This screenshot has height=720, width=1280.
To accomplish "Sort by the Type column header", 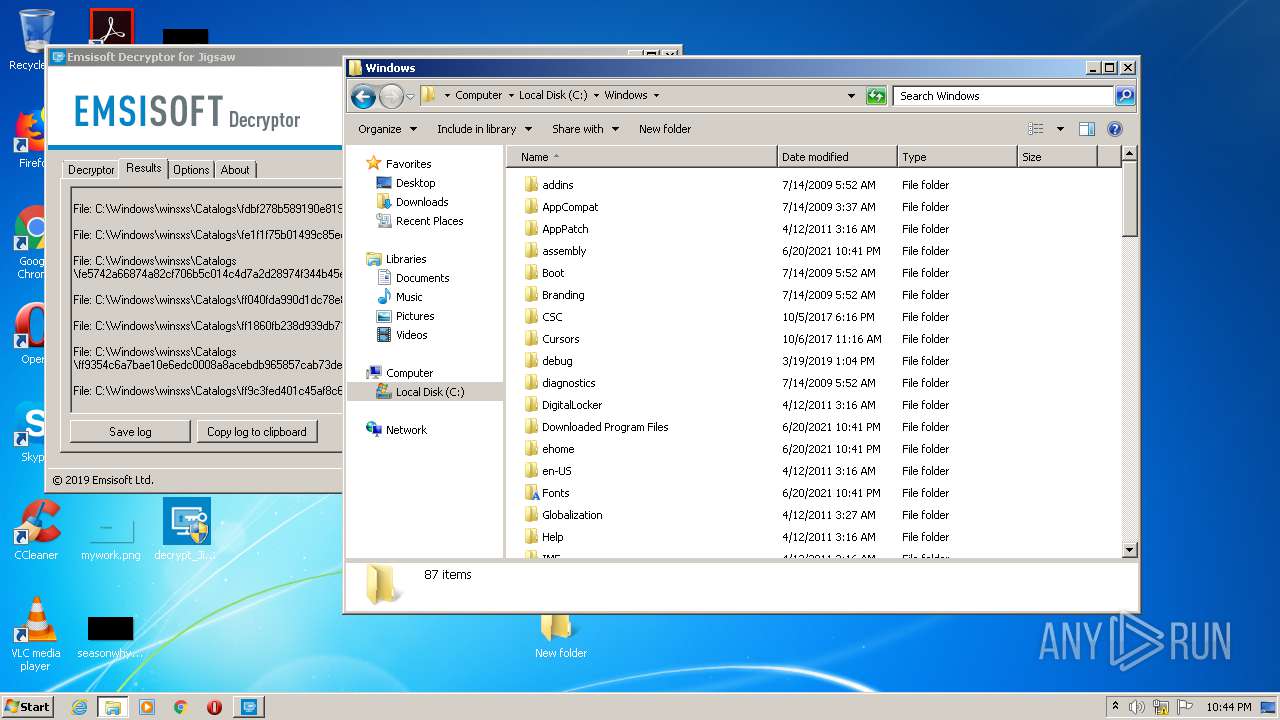I will pyautogui.click(x=956, y=157).
